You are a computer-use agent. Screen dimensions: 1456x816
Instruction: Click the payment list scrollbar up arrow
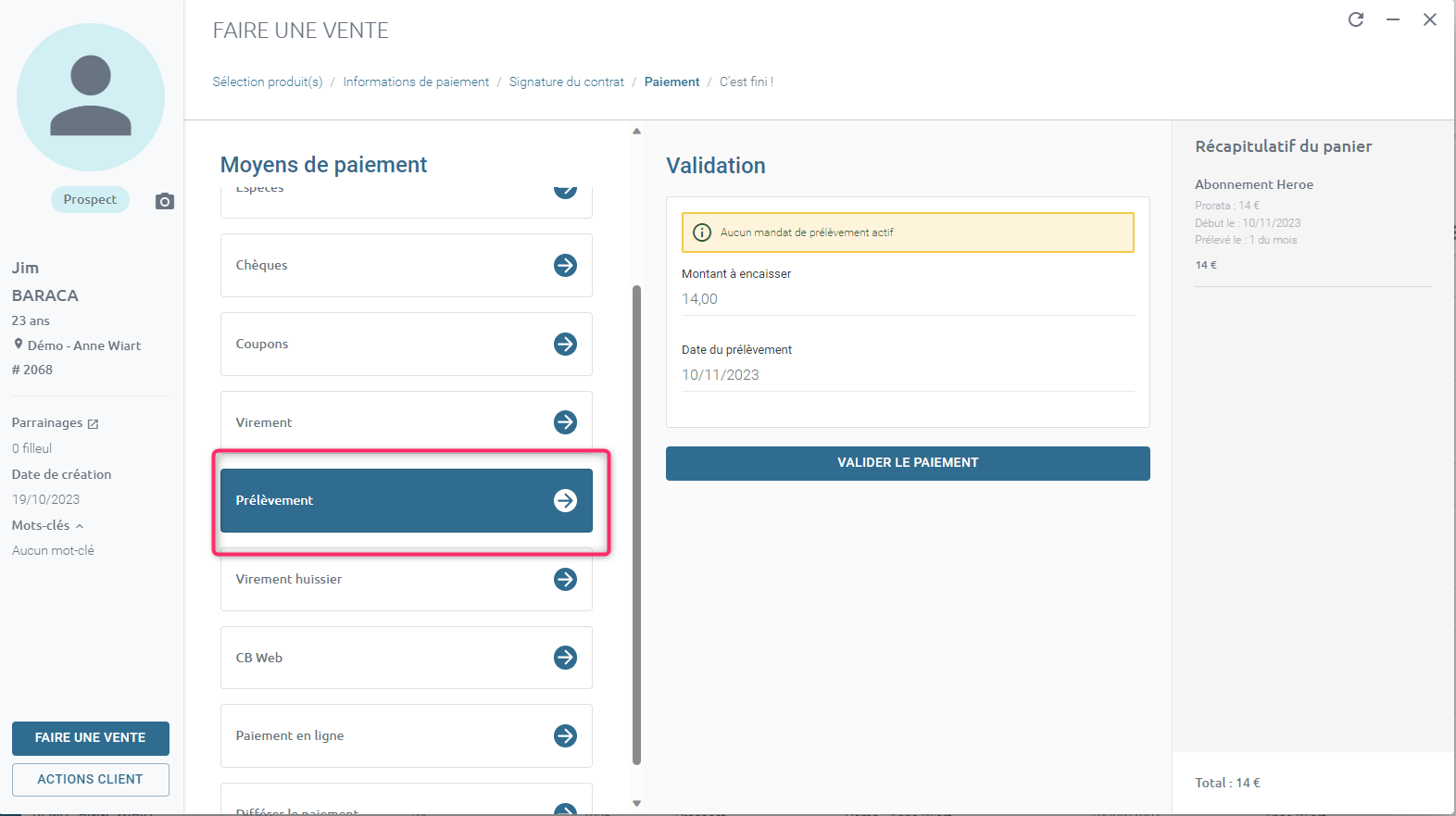[636, 132]
